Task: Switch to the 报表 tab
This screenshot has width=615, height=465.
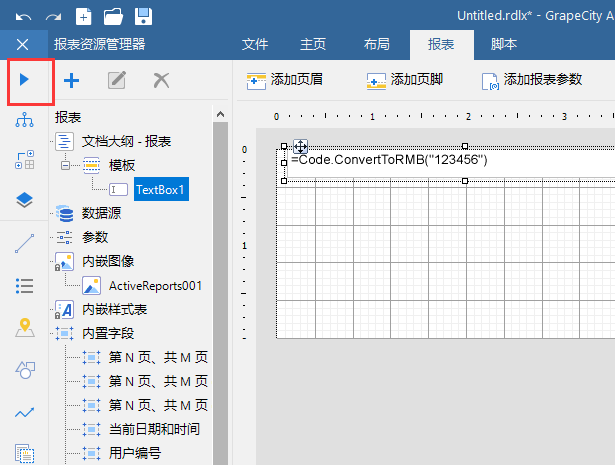Action: click(441, 44)
